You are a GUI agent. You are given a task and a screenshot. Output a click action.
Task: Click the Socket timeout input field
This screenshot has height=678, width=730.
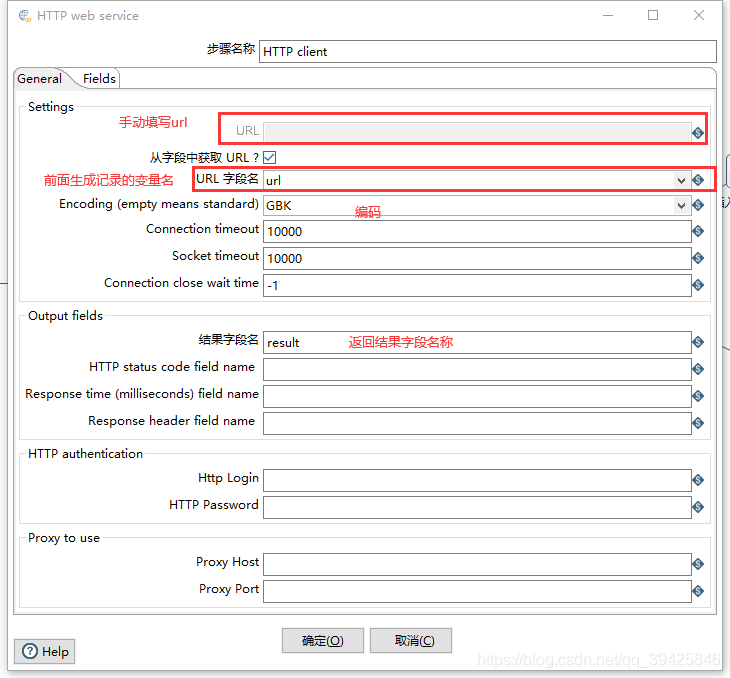coord(477,258)
